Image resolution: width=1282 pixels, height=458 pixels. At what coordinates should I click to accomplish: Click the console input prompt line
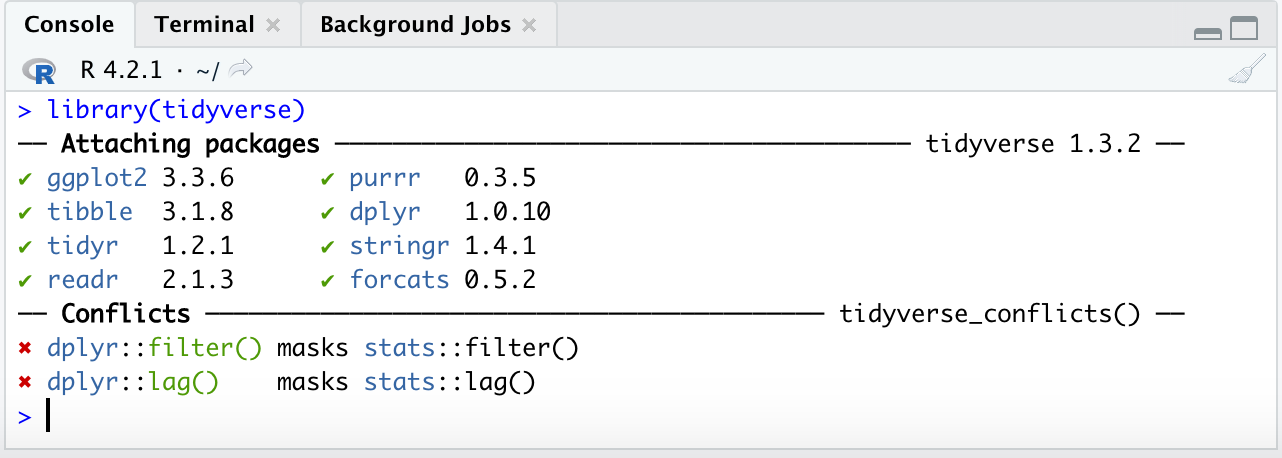(x=640, y=417)
